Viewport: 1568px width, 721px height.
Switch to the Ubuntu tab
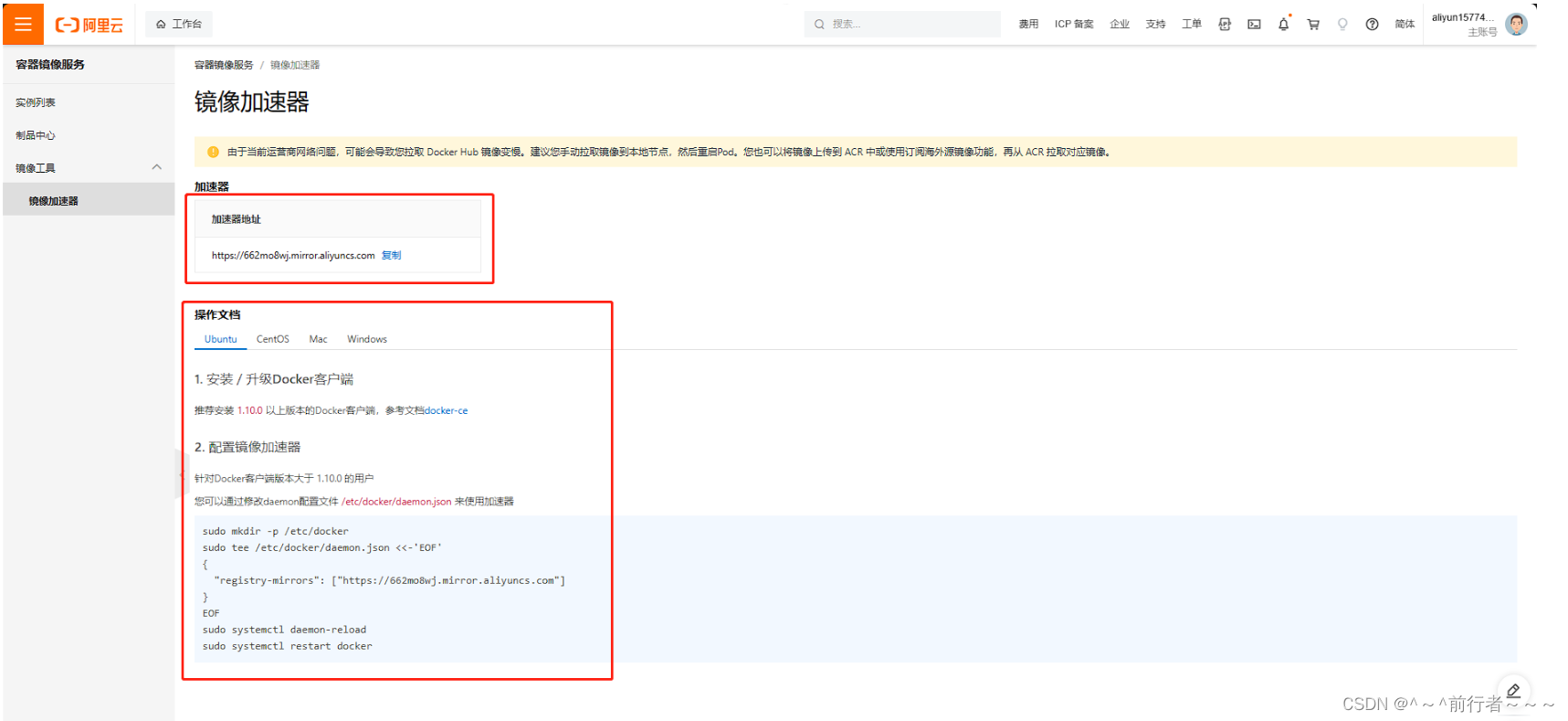pyautogui.click(x=220, y=339)
